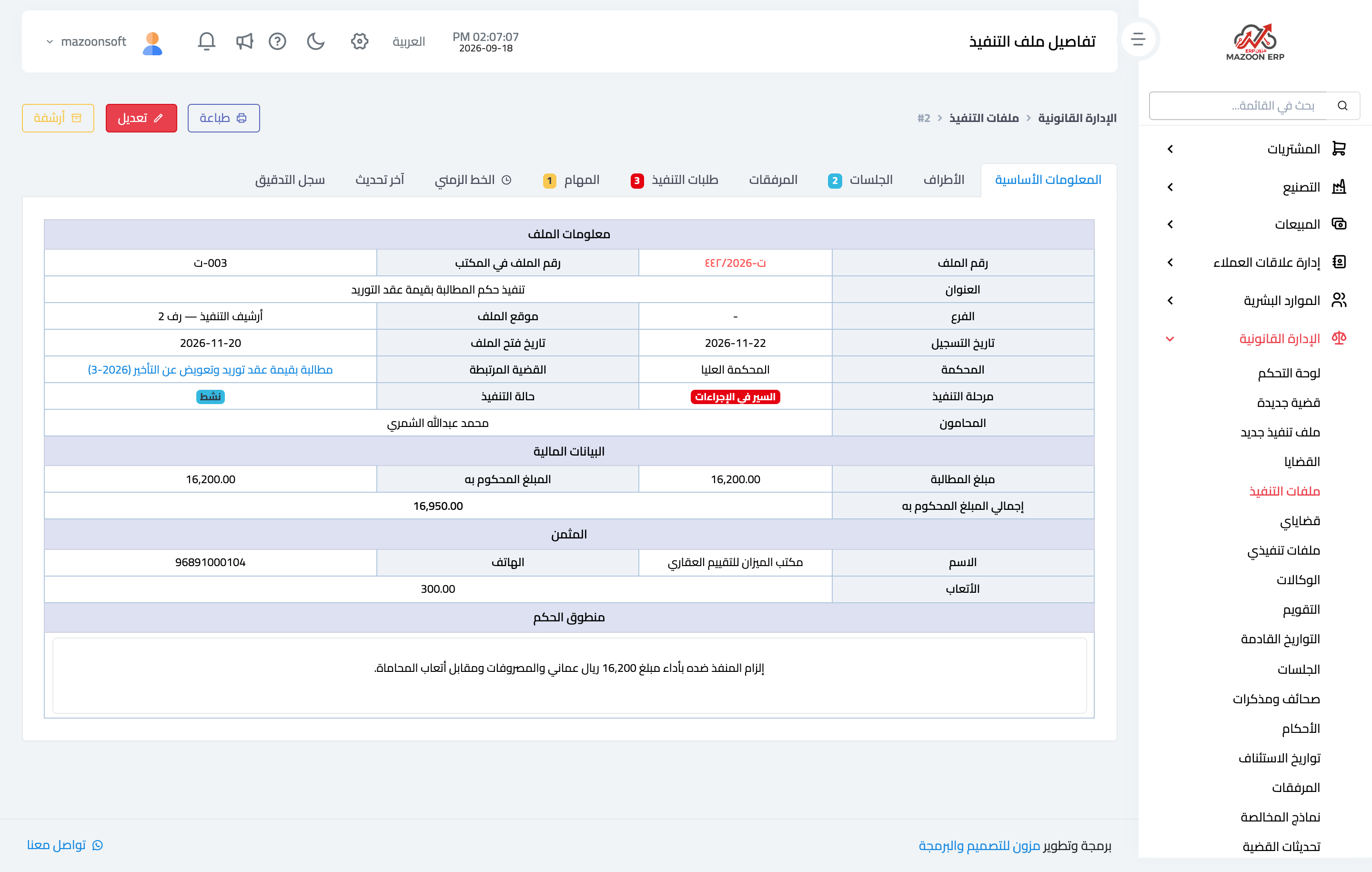Image resolution: width=1372 pixels, height=872 pixels.
Task: Expand الموارد البشرية menu chevron
Action: pos(1170,300)
